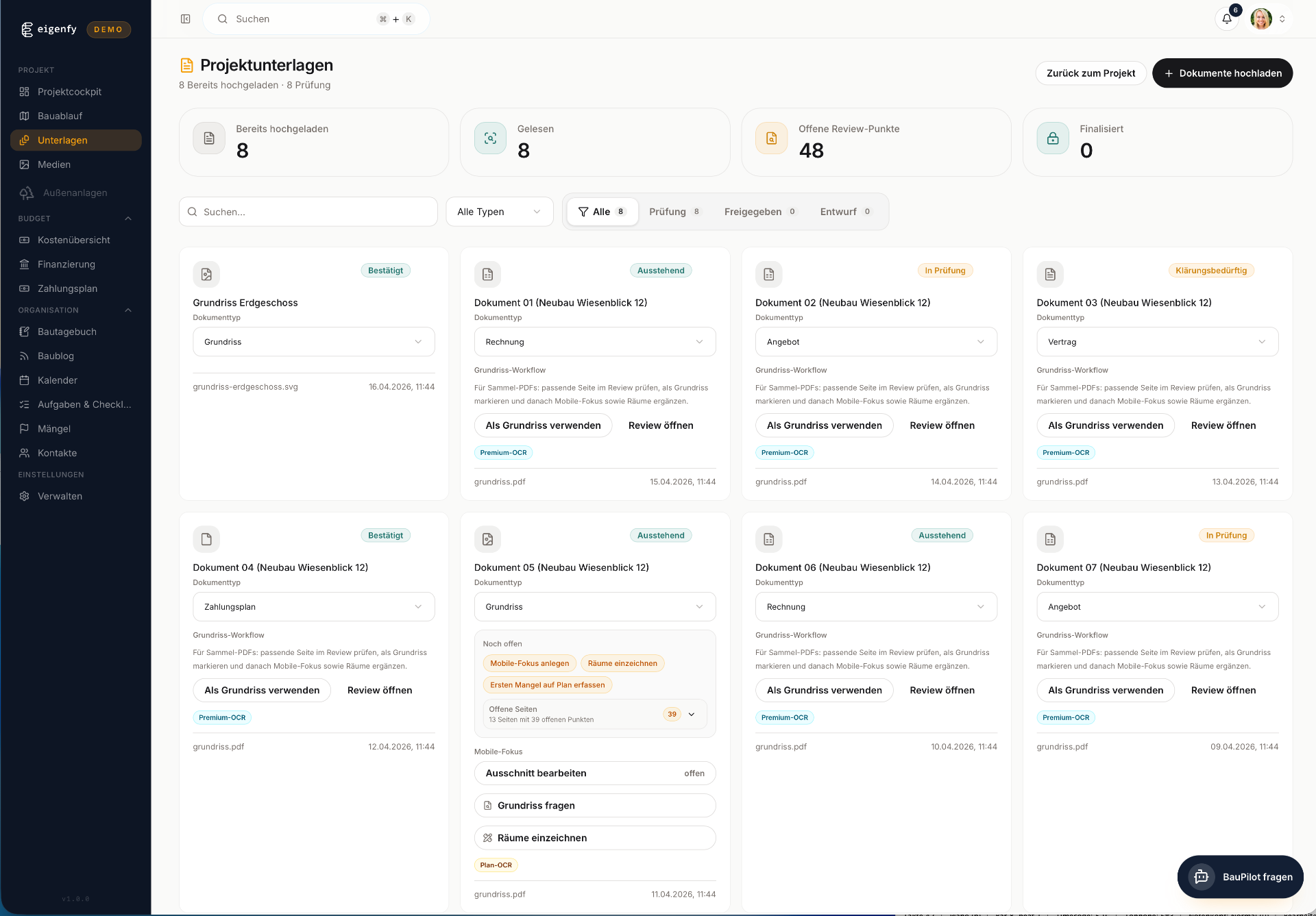This screenshot has height=916, width=1316.
Task: Collapse the ORGANISATION sidebar section
Action: tap(128, 310)
